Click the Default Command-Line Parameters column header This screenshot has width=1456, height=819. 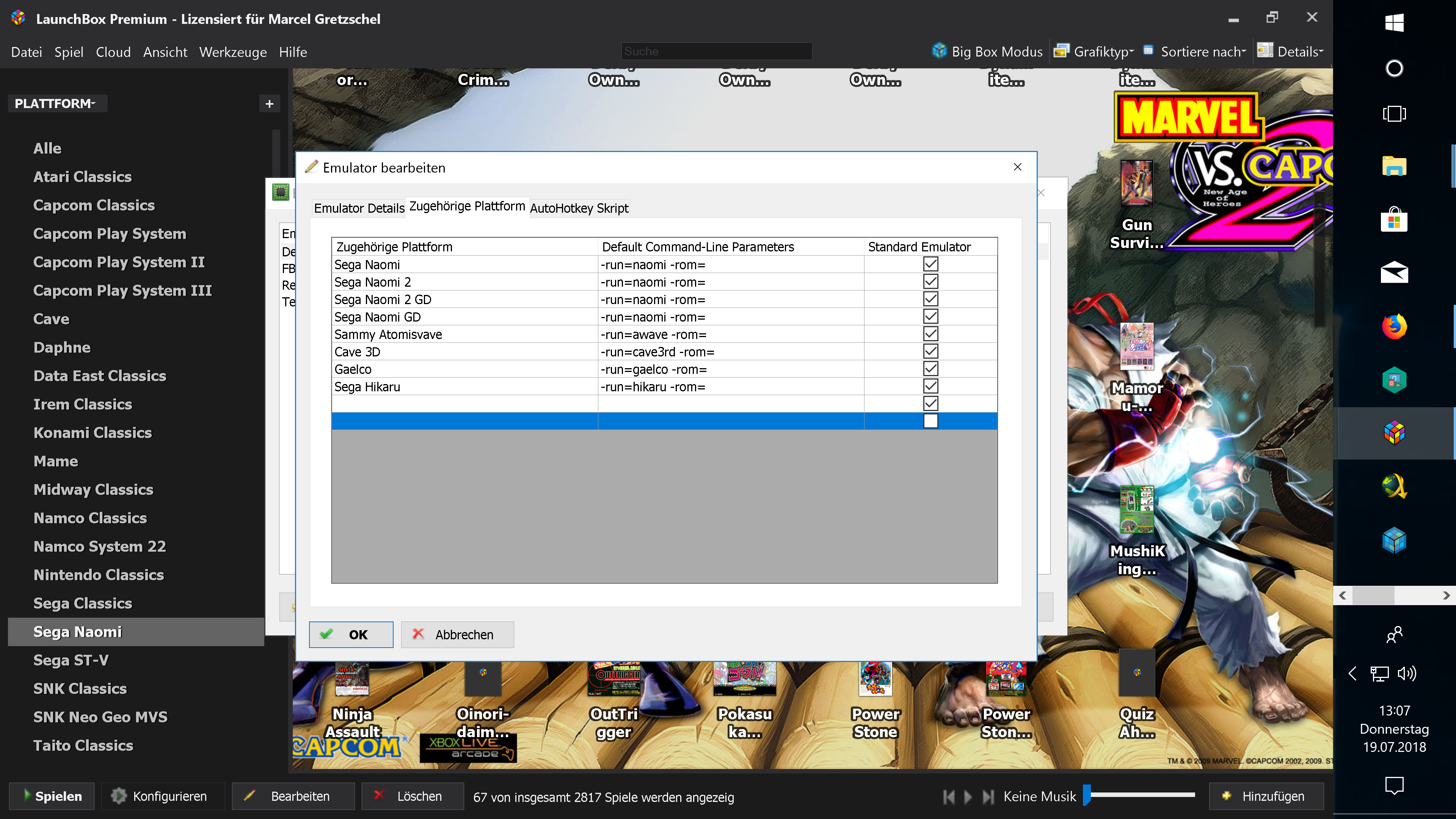coord(730,247)
